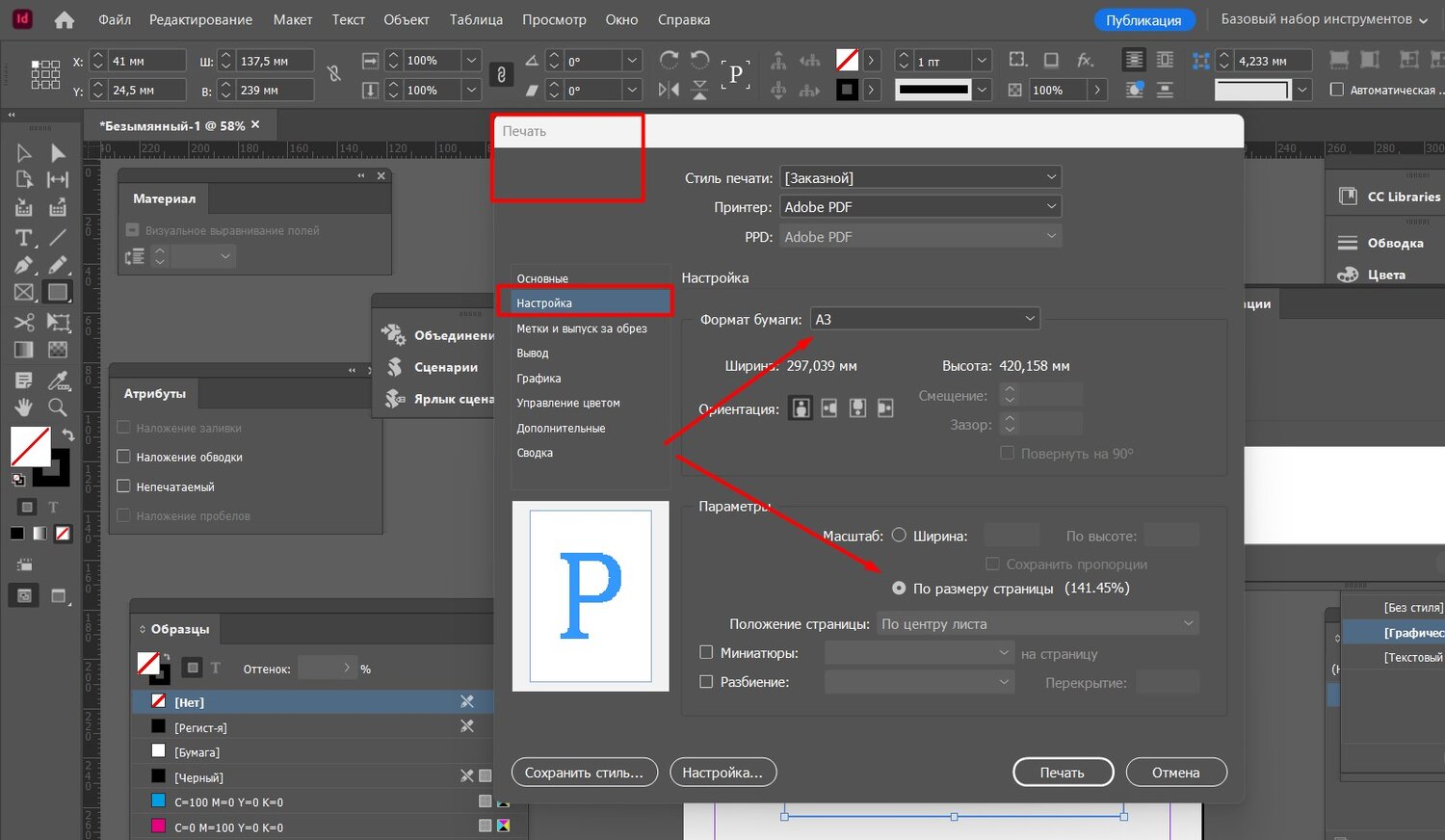Screen dimensions: 1445x840
Task: Select the Type tool in toolbar
Action: click(x=24, y=237)
